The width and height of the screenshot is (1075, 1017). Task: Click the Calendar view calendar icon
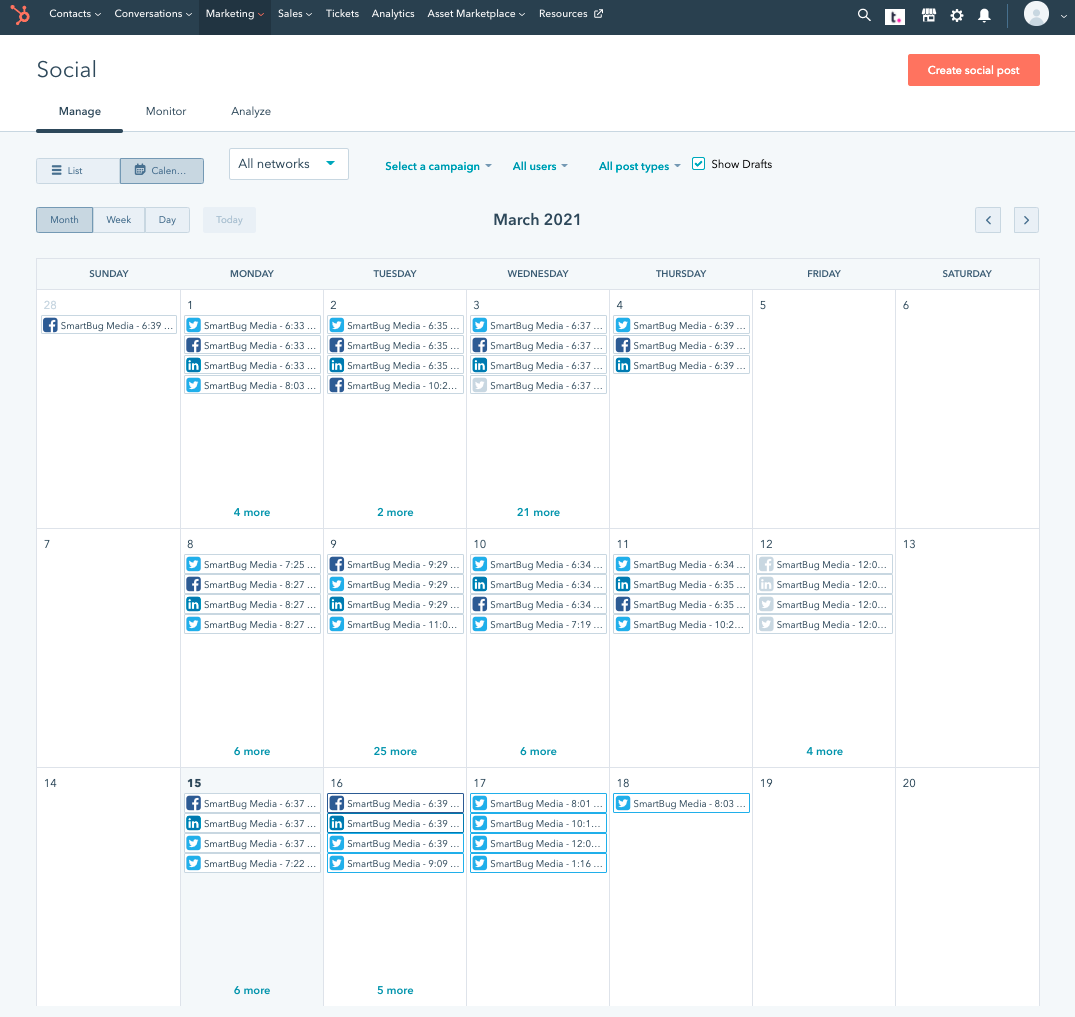(140, 170)
